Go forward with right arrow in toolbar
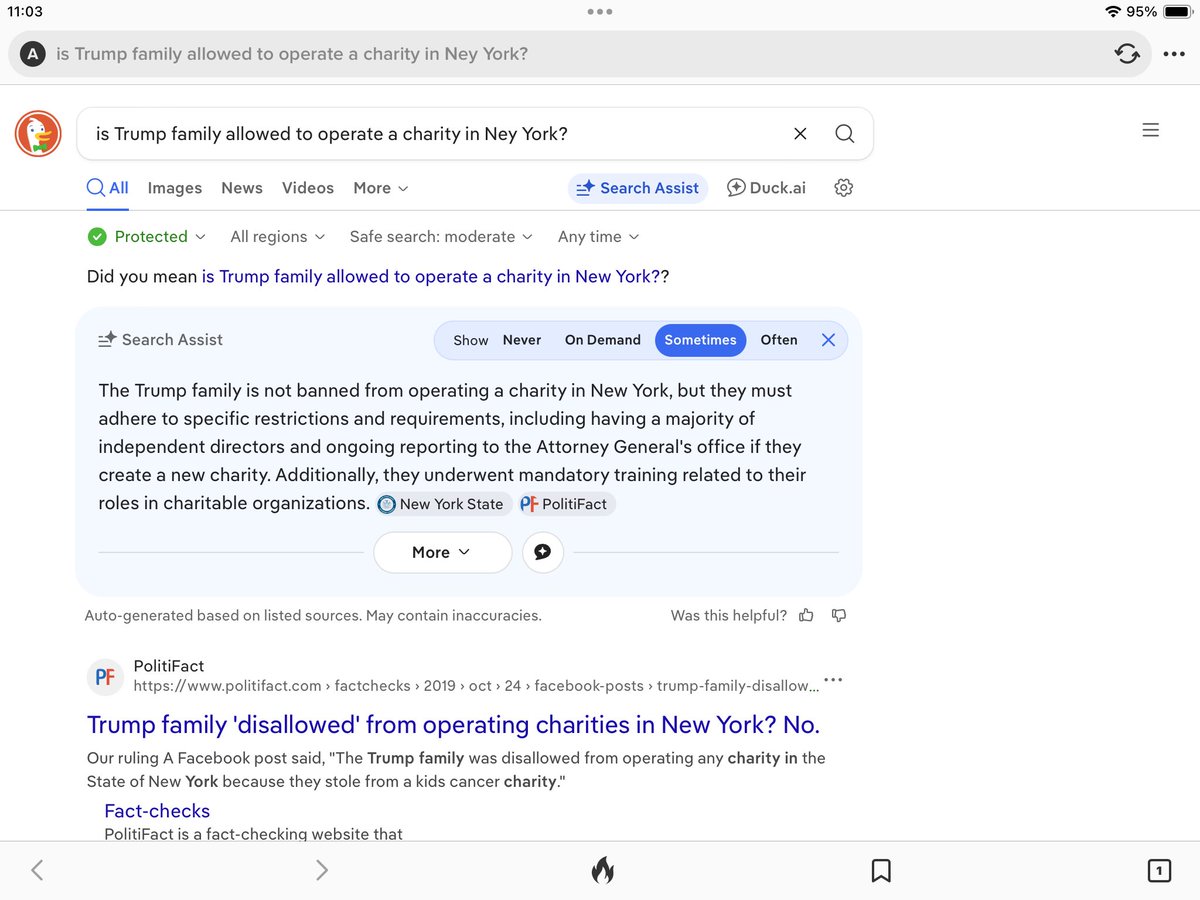The height and width of the screenshot is (900, 1200). (322, 871)
